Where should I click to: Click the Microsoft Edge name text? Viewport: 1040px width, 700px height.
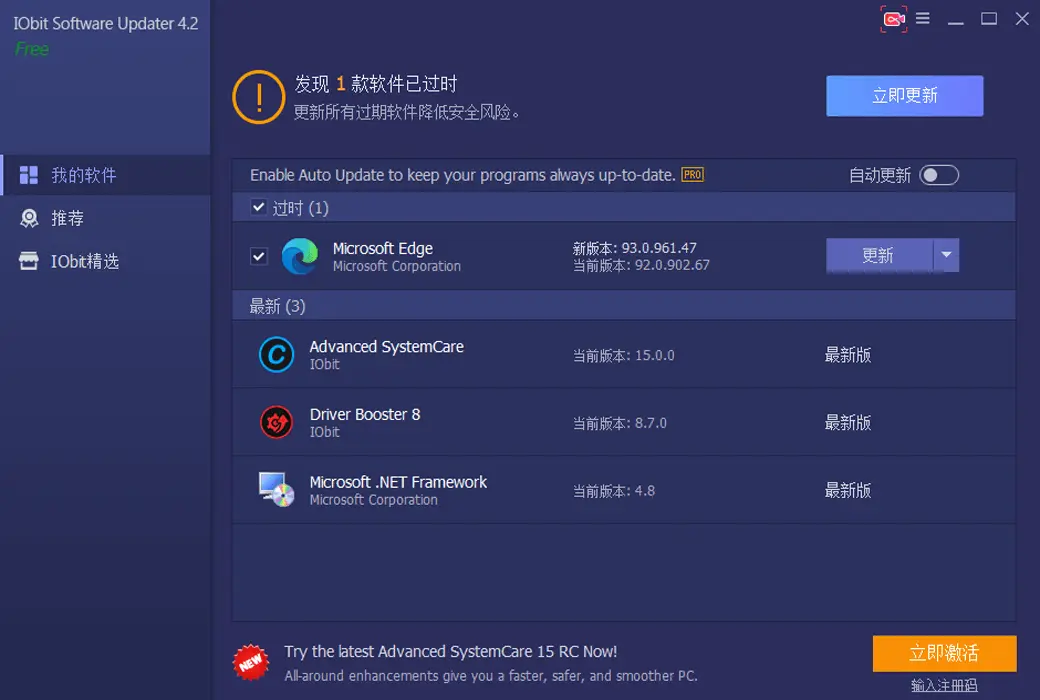coord(383,248)
